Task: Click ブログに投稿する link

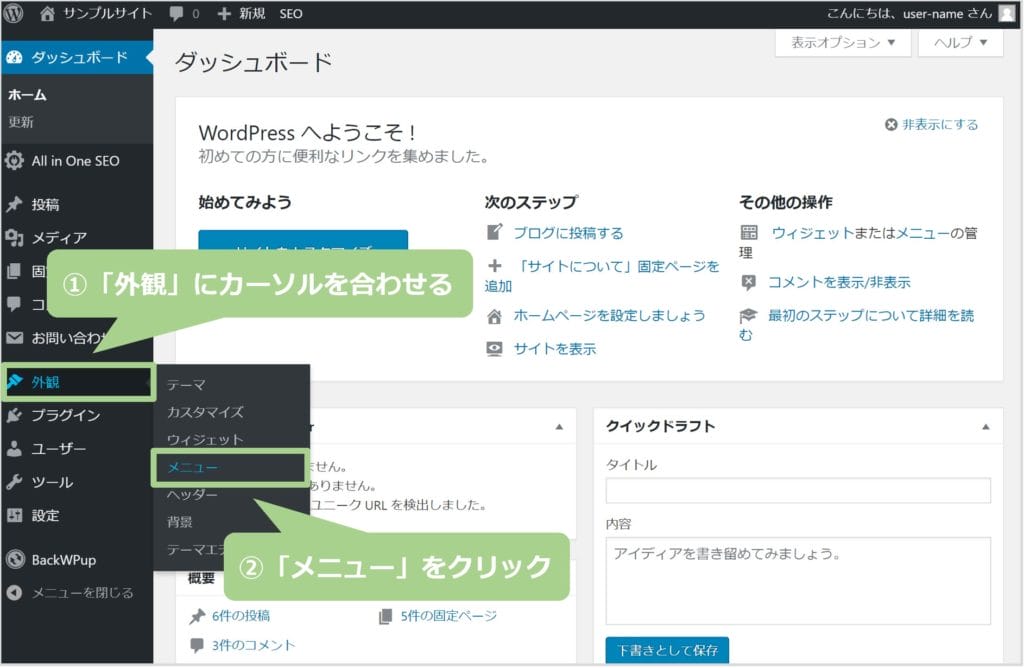Action: point(568,233)
